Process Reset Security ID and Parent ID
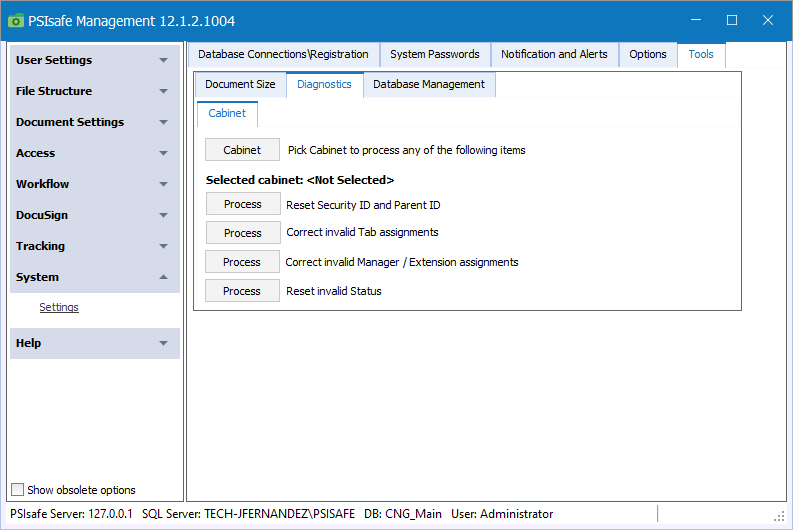793x530 pixels. 243,204
